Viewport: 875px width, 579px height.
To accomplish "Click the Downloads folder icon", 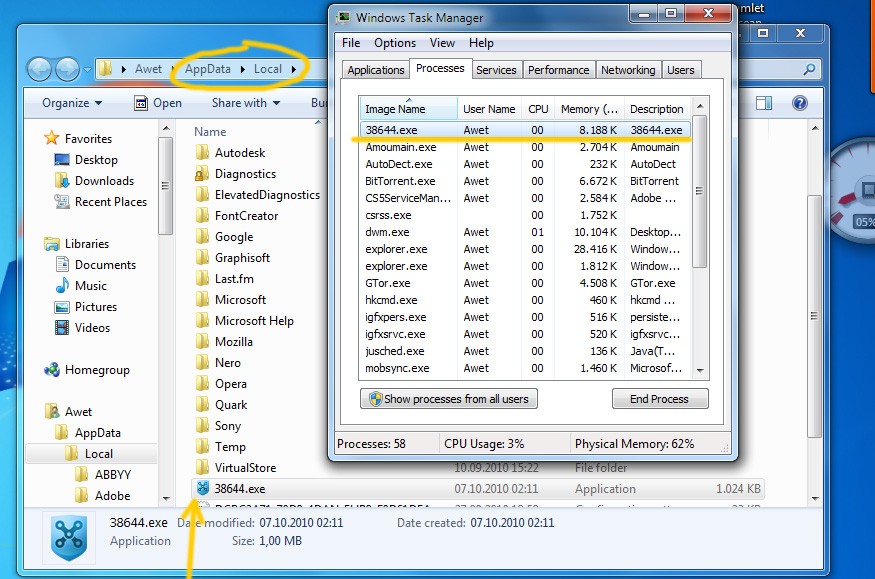I will (x=61, y=180).
